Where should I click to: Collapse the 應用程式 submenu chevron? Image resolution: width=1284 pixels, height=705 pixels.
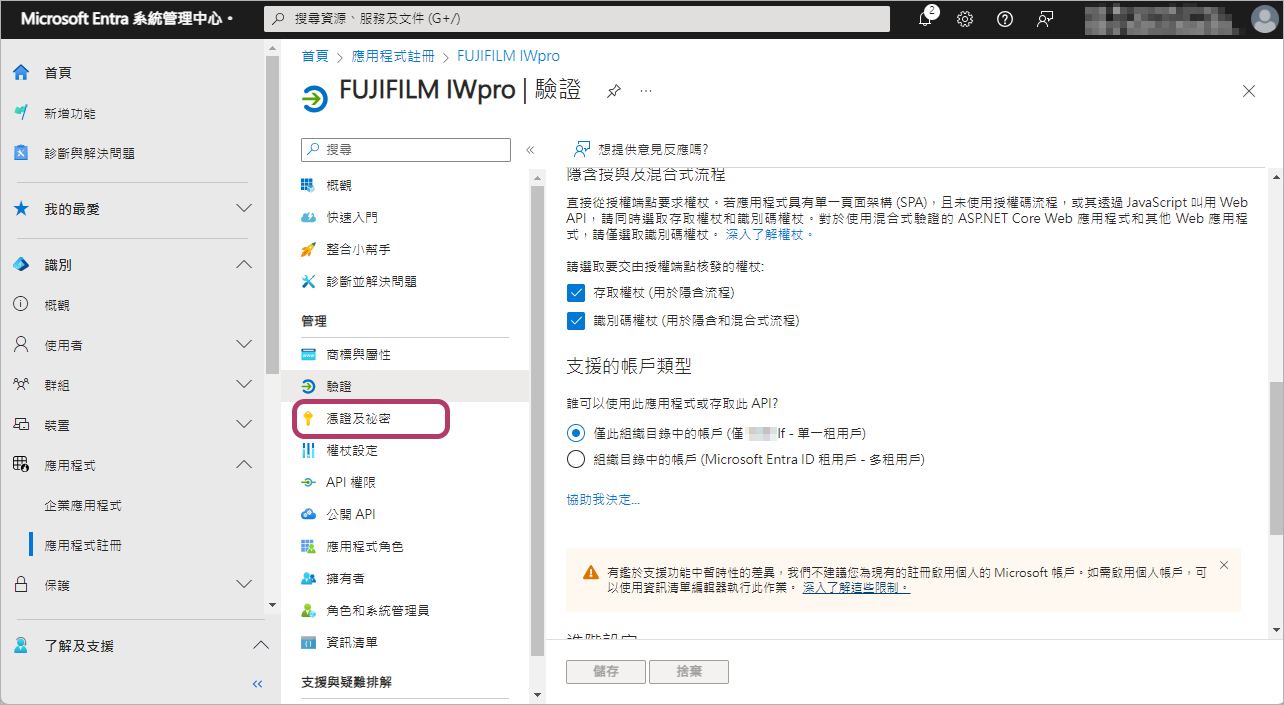tap(244, 465)
